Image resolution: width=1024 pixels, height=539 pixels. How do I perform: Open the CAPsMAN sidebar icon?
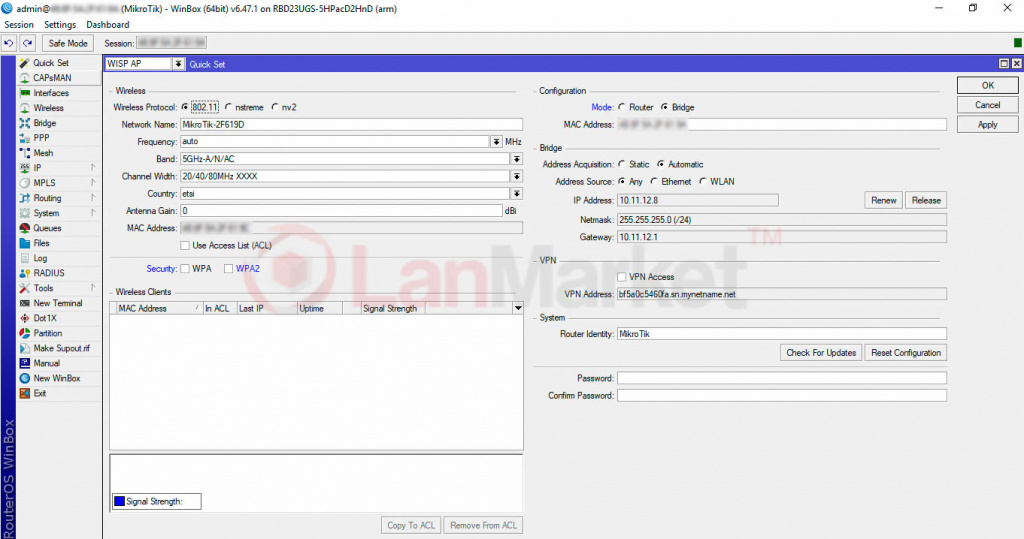click(x=25, y=78)
